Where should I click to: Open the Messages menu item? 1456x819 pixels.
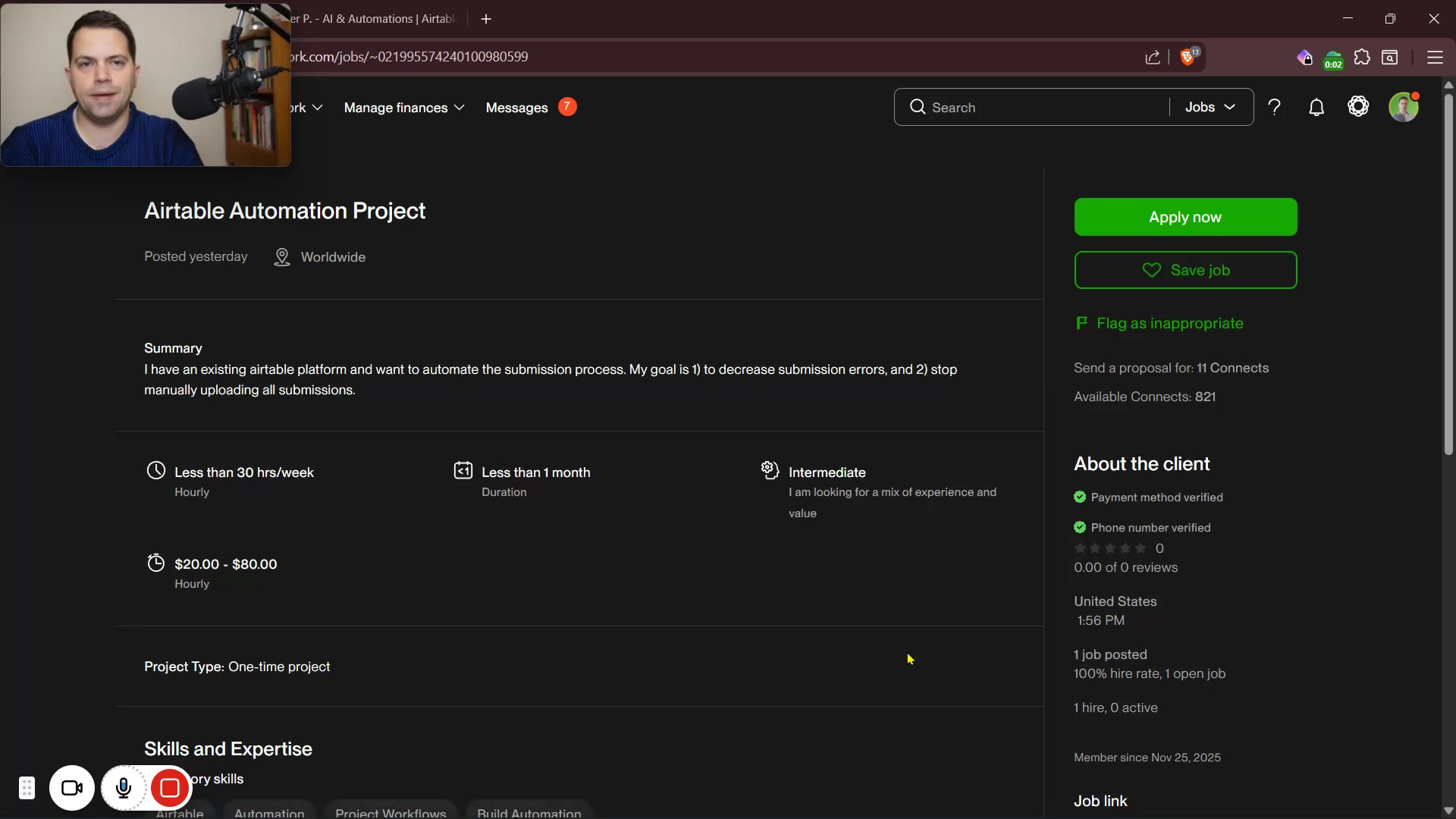point(516,108)
